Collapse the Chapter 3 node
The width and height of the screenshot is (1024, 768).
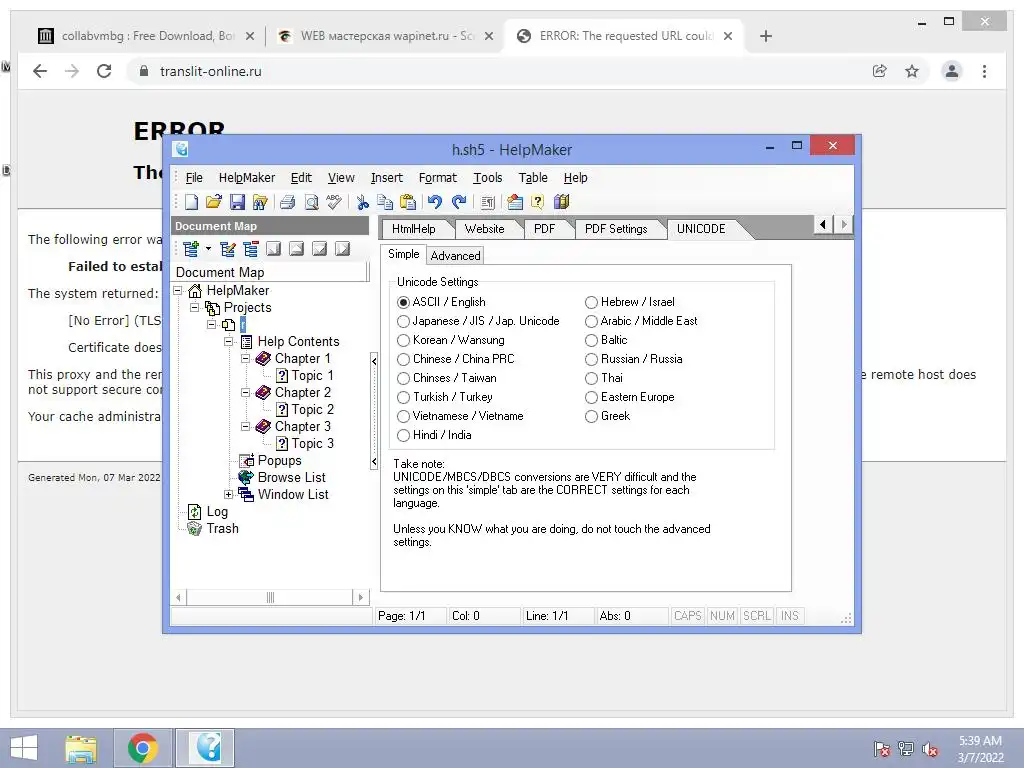(246, 426)
